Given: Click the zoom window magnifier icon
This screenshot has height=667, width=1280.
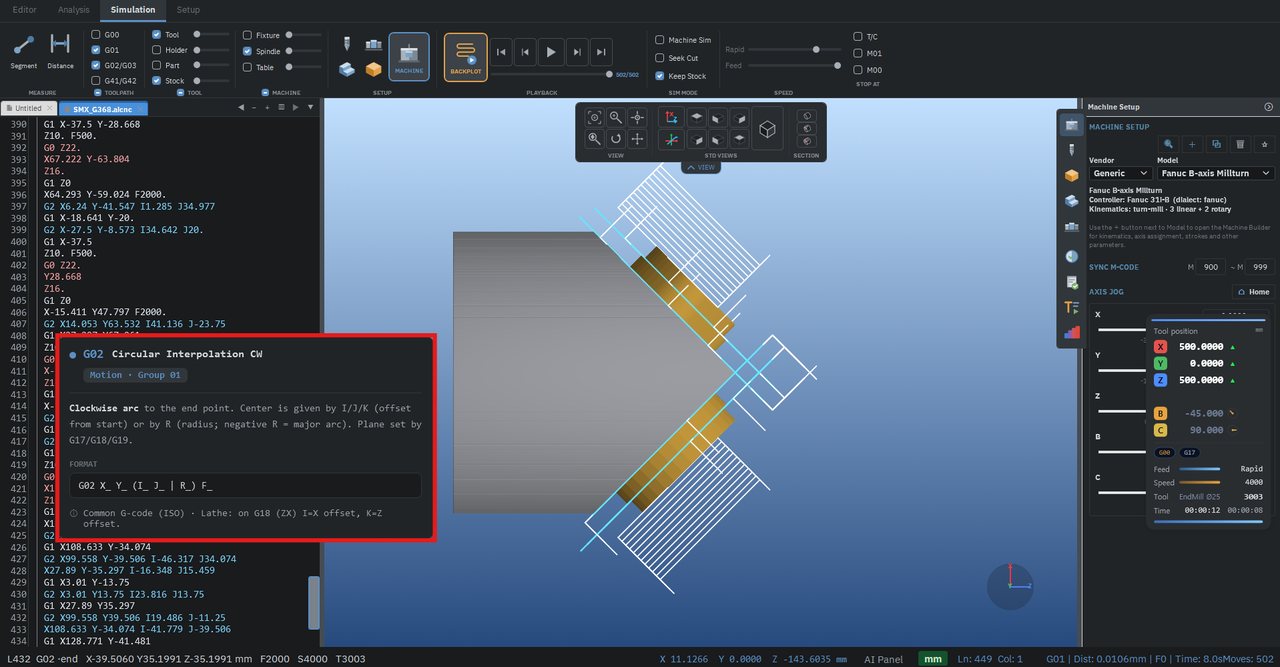Looking at the screenshot, I should pyautogui.click(x=616, y=117).
